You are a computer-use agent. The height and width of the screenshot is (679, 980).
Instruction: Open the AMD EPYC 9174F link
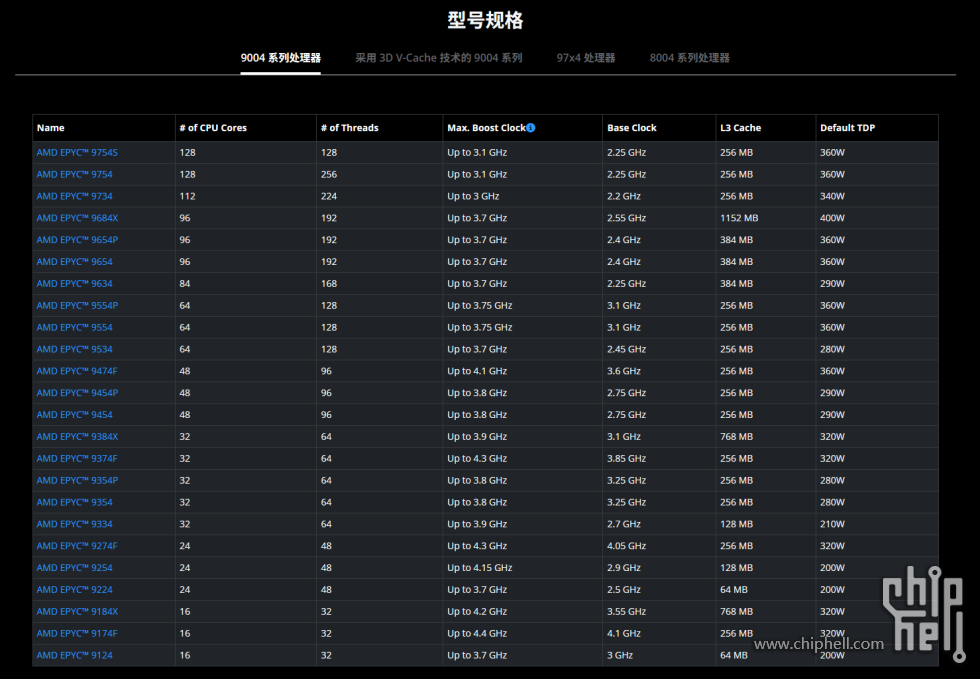(77, 634)
